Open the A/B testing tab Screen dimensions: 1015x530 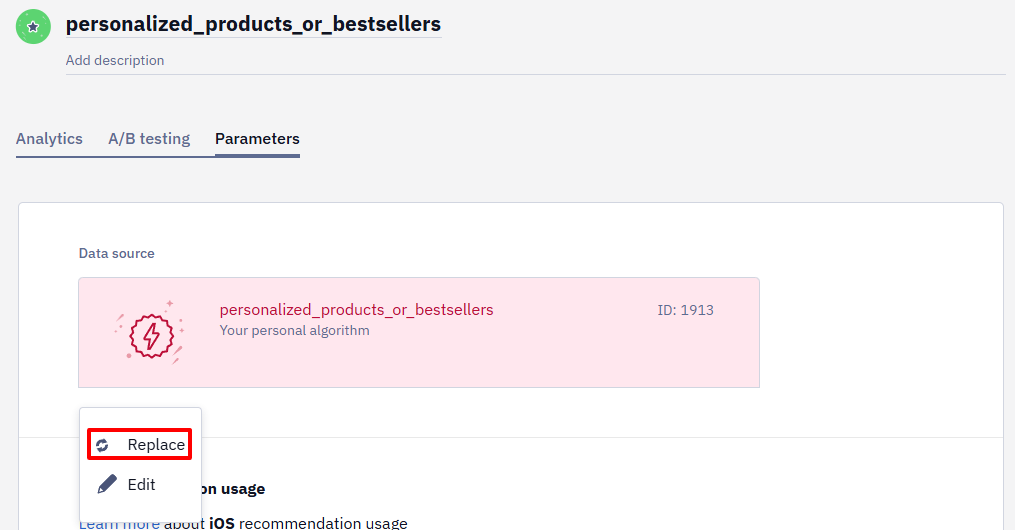[149, 138]
